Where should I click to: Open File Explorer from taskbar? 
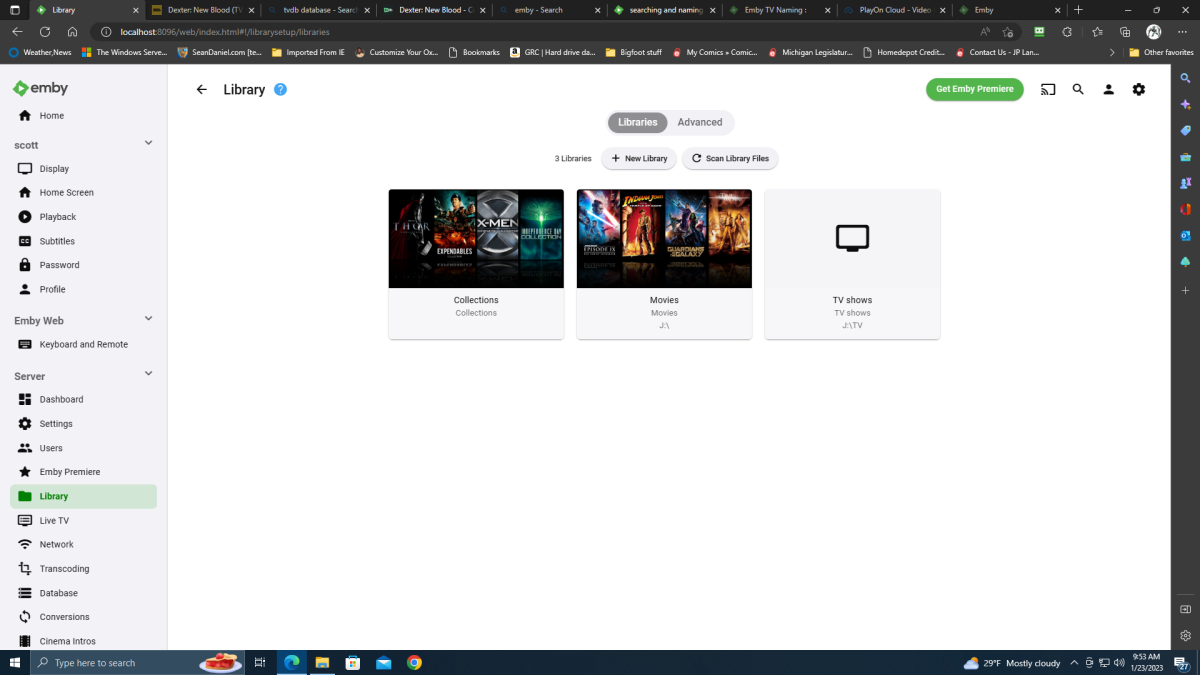(x=322, y=663)
